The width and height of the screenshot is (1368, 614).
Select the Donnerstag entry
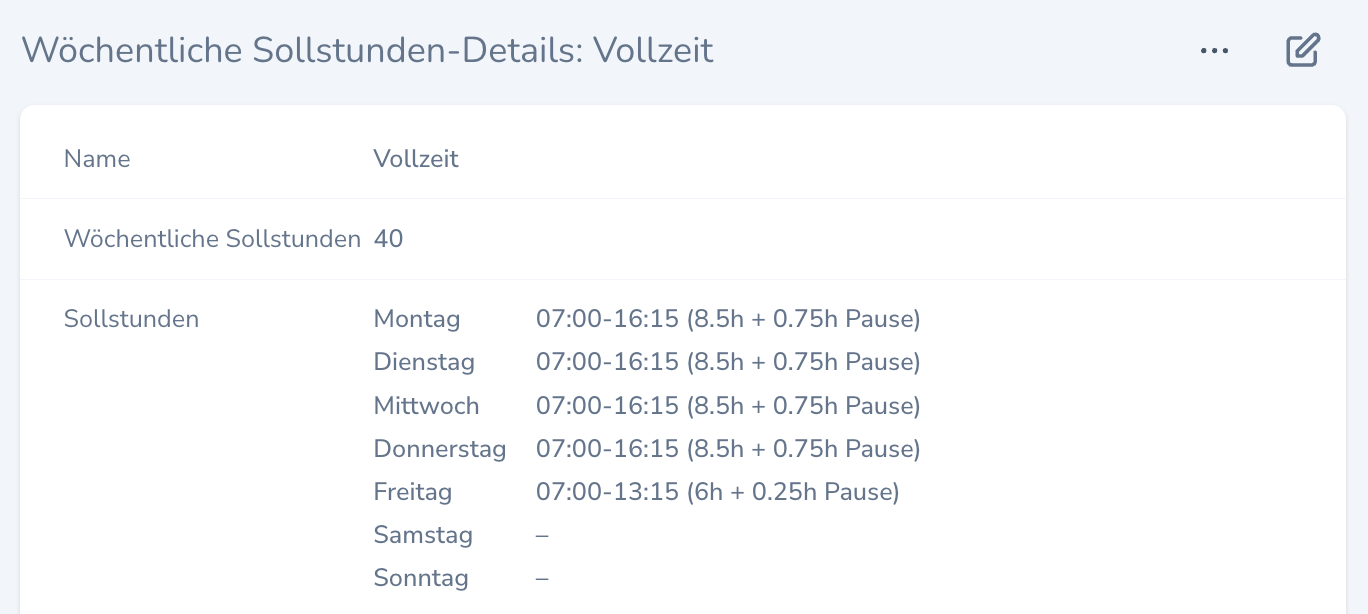tap(440, 448)
